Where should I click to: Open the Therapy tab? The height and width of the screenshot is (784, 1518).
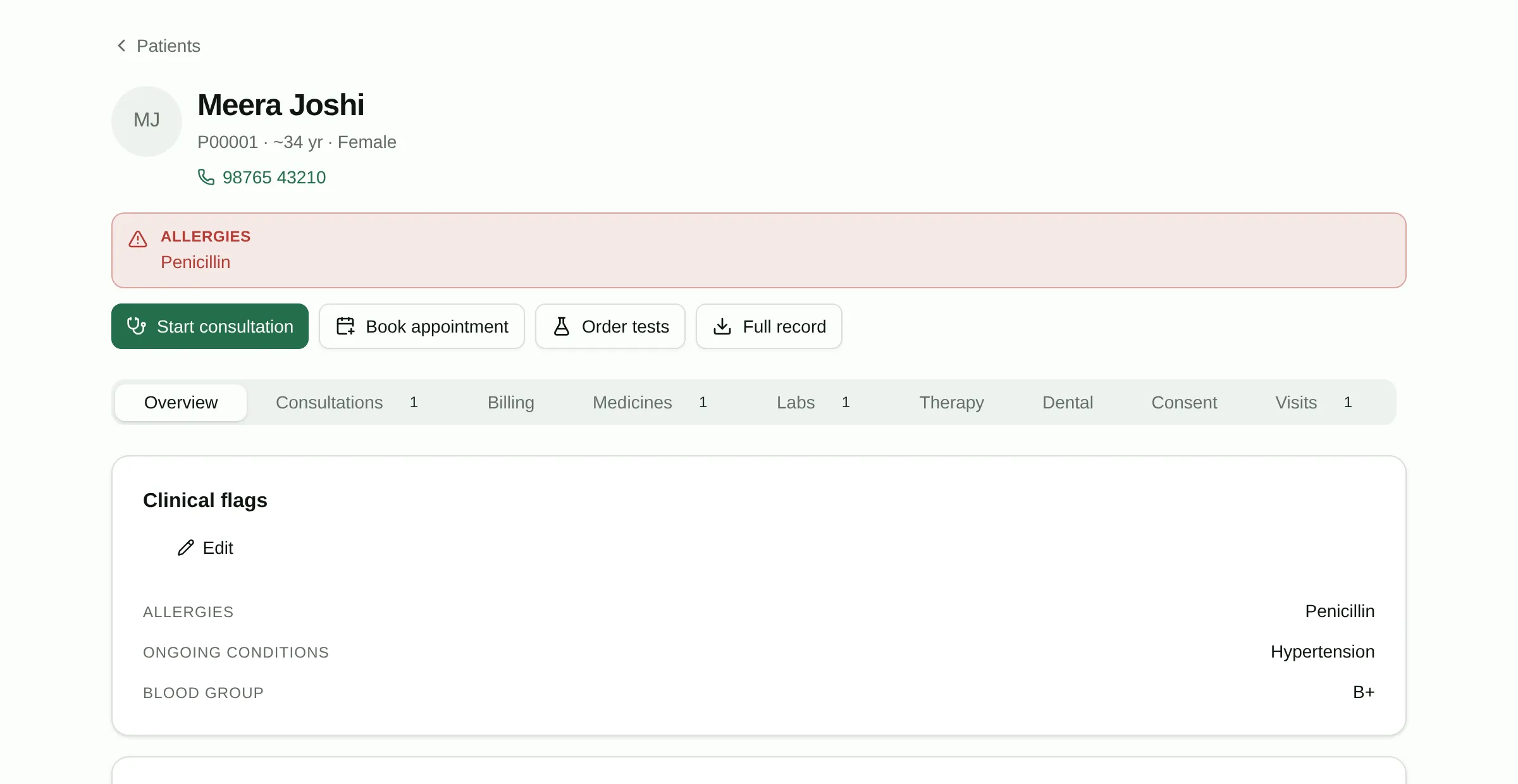tap(951, 402)
